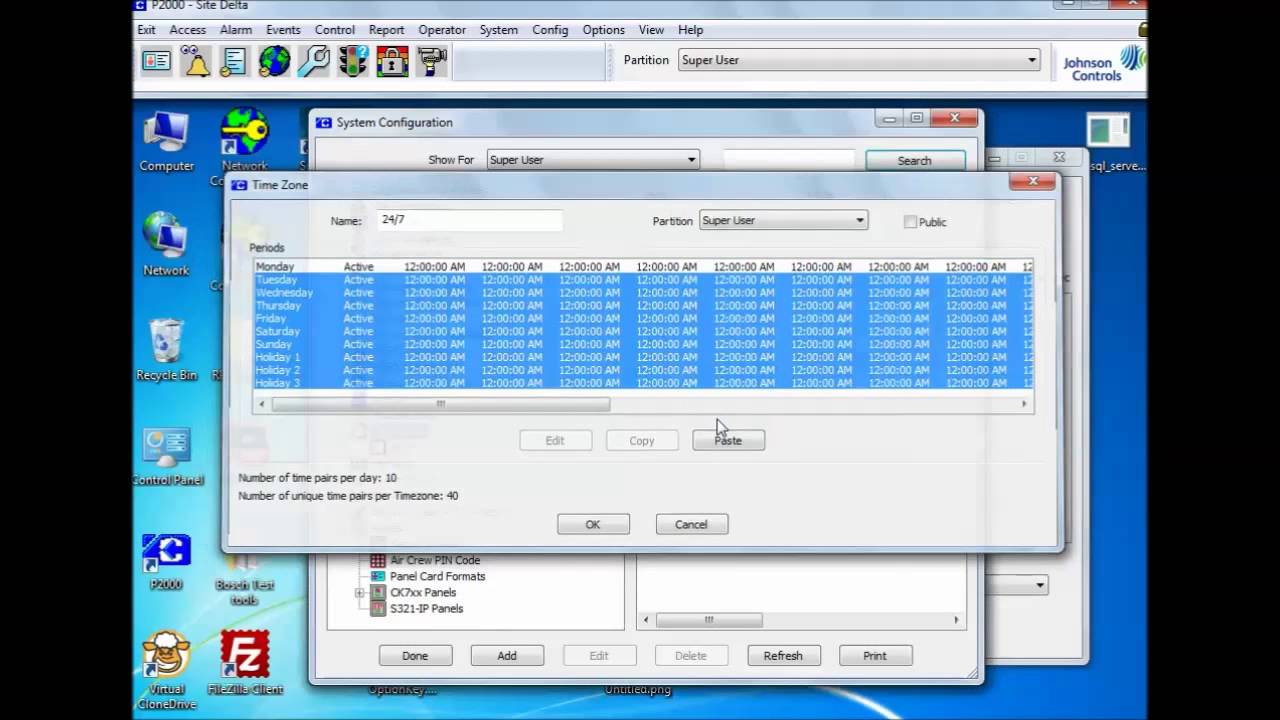The height and width of the screenshot is (720, 1280).
Task: Select Panel Card Formats tree item
Action: click(x=437, y=576)
